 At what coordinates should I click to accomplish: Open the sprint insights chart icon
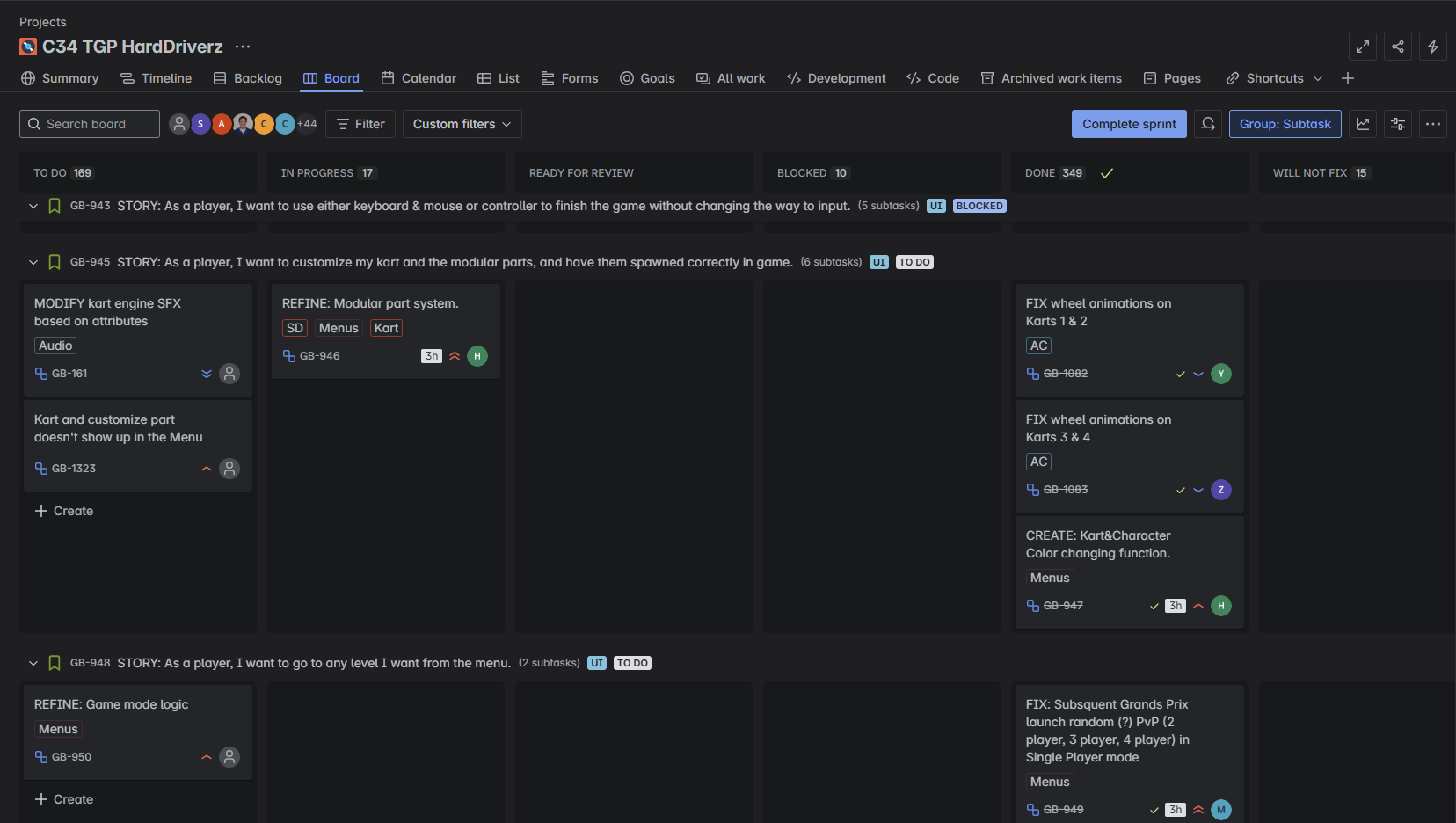pos(1363,124)
